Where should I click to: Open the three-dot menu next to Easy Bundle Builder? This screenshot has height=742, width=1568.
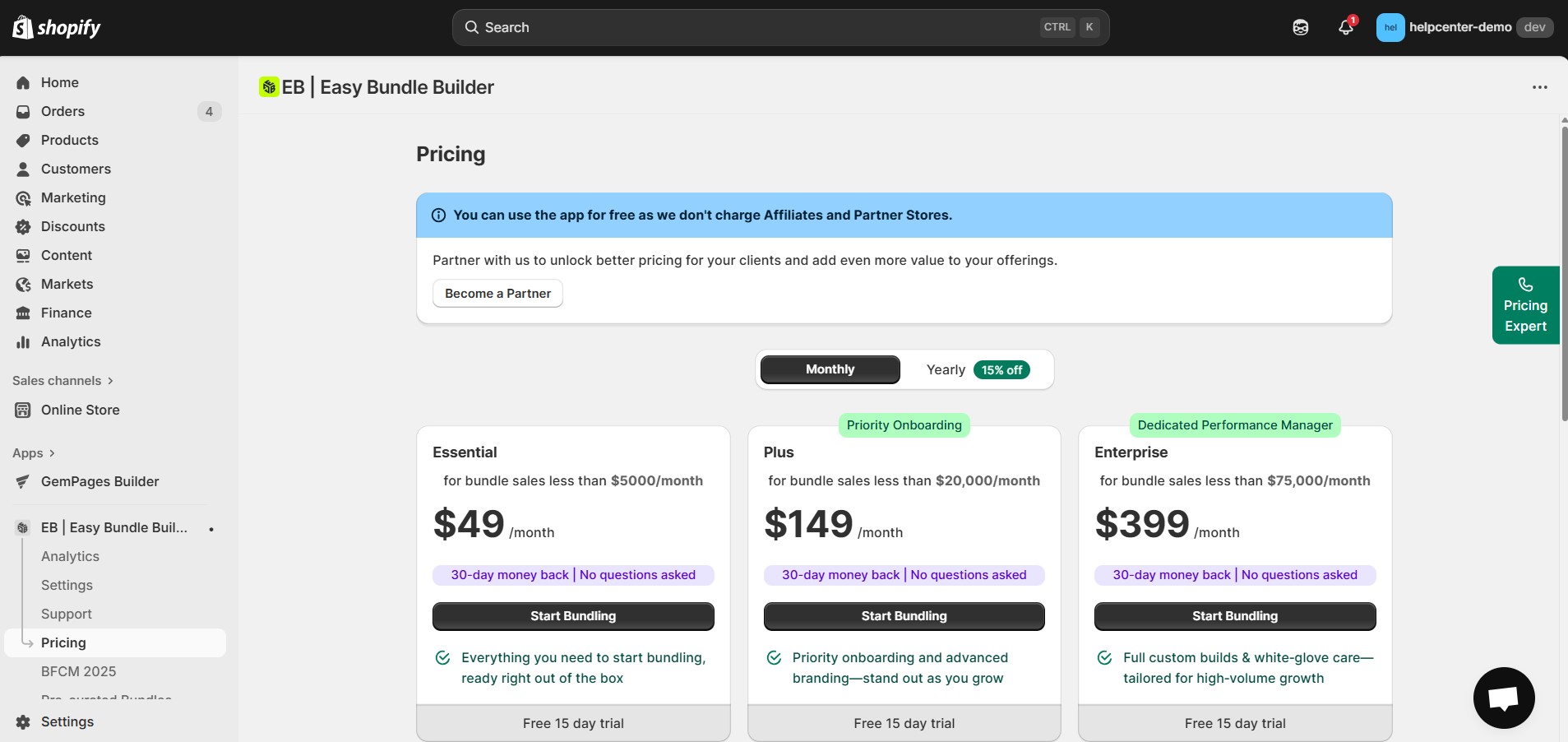point(1539,86)
